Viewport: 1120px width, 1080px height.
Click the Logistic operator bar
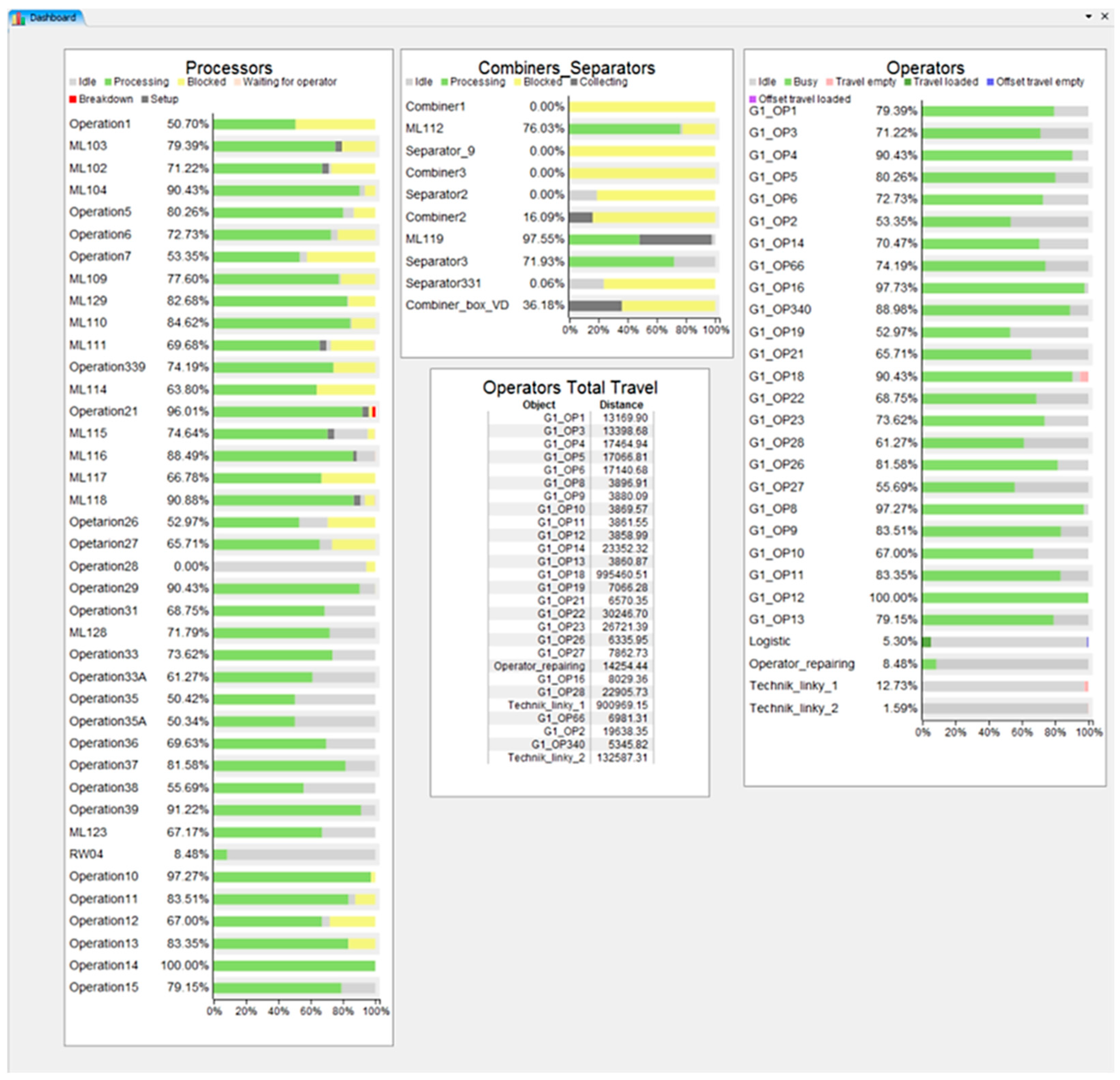coord(1005,642)
